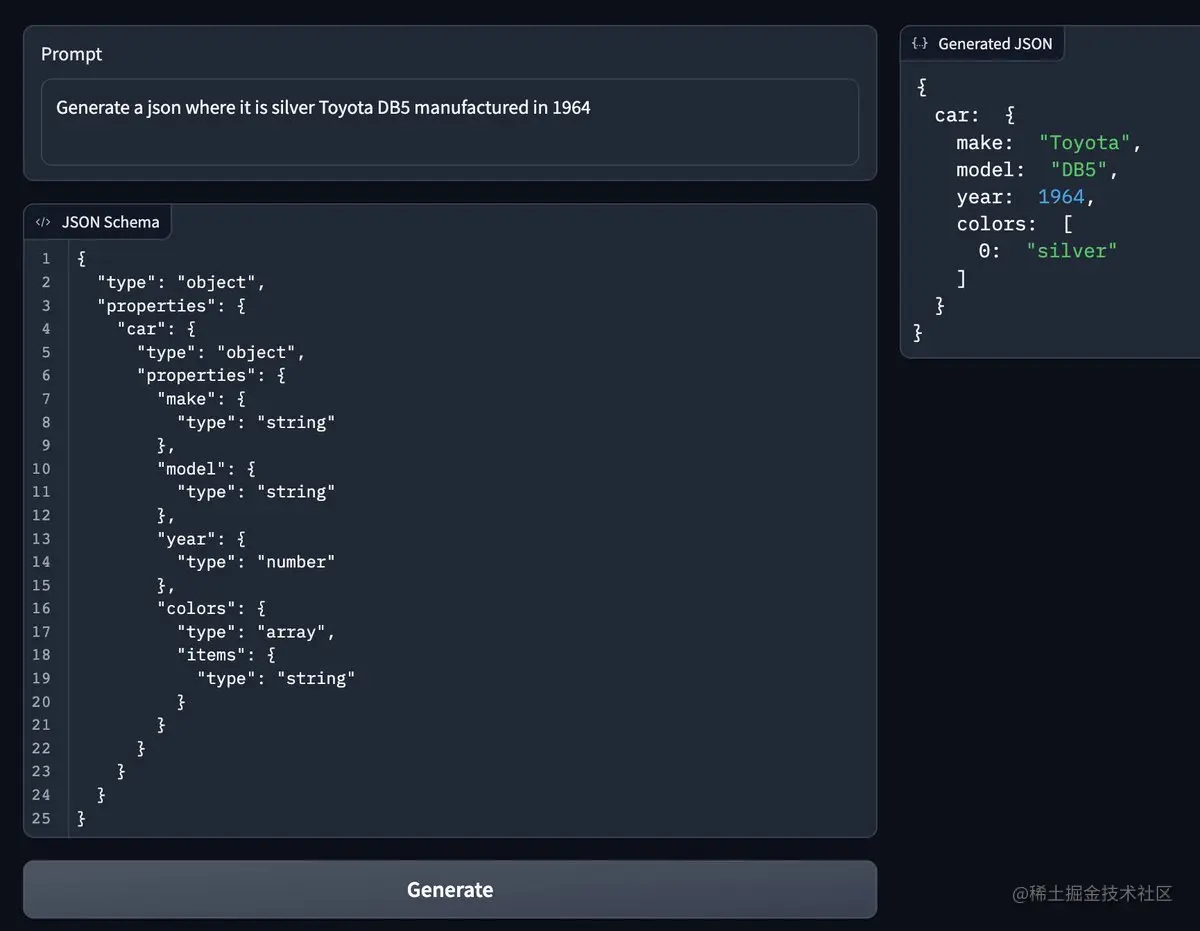
Task: Click the "silver" value in generated JSON
Action: (1072, 251)
